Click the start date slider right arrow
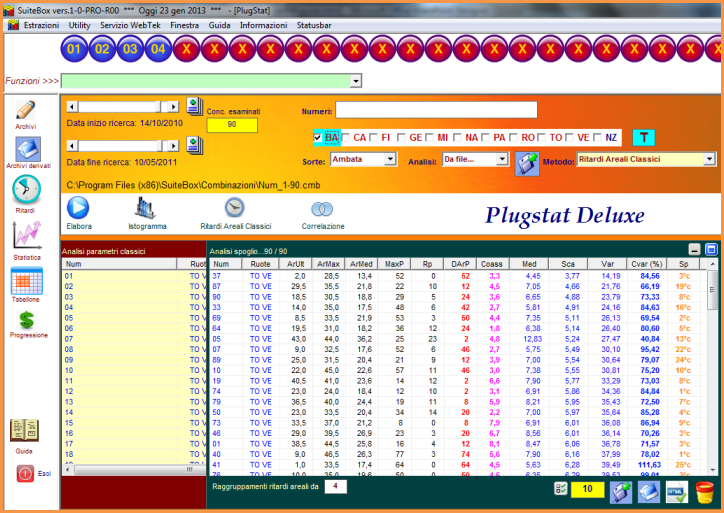 [x=173, y=107]
